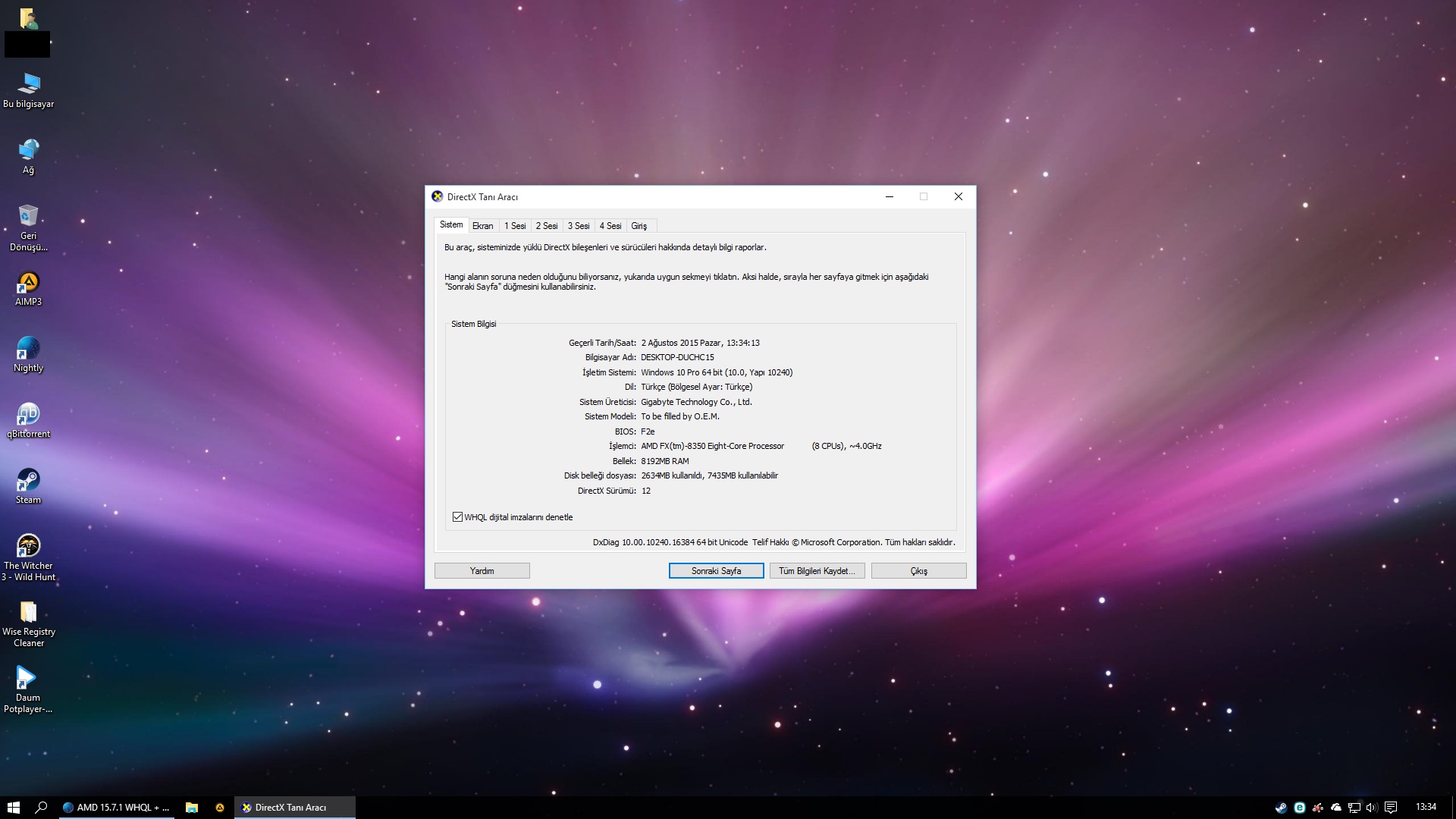Viewport: 1456px width, 819px height.
Task: Open the 4 Sesi tab
Action: (609, 225)
